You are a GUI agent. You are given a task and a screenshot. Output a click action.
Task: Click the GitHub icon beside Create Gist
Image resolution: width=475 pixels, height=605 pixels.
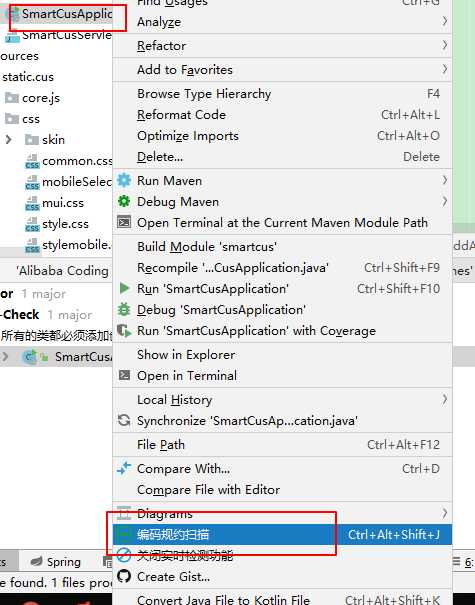(x=124, y=576)
